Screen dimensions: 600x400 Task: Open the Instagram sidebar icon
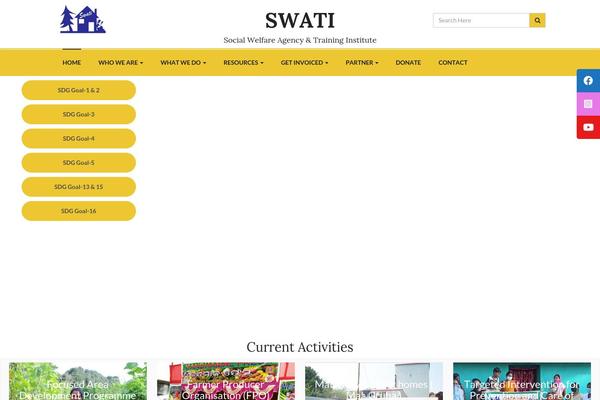(588, 104)
